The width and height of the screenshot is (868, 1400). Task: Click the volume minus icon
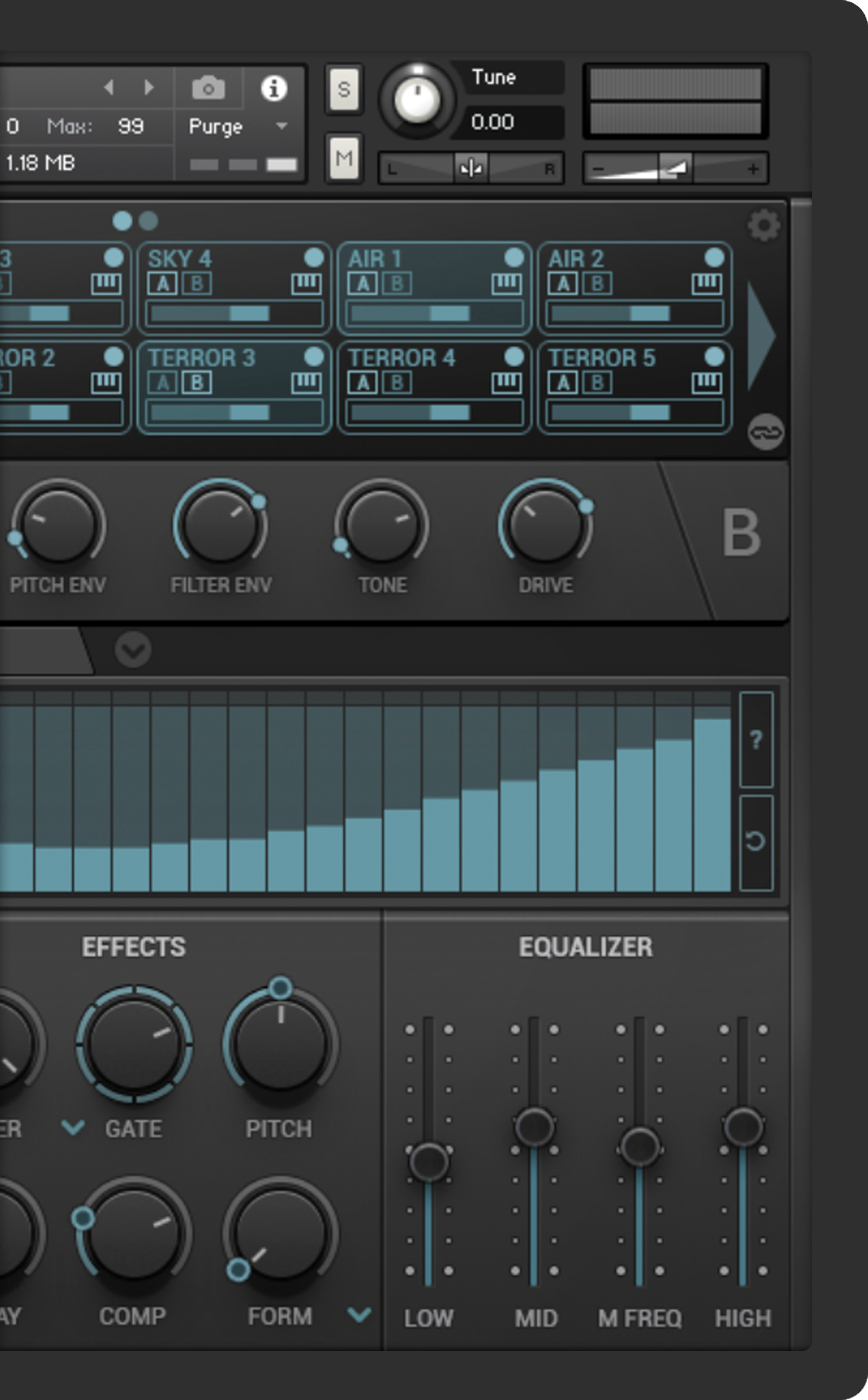599,168
